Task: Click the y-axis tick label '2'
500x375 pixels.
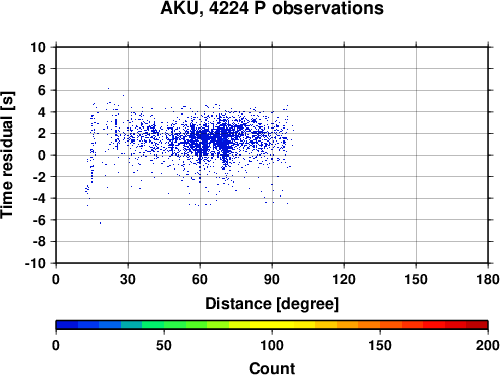Action: [42, 134]
